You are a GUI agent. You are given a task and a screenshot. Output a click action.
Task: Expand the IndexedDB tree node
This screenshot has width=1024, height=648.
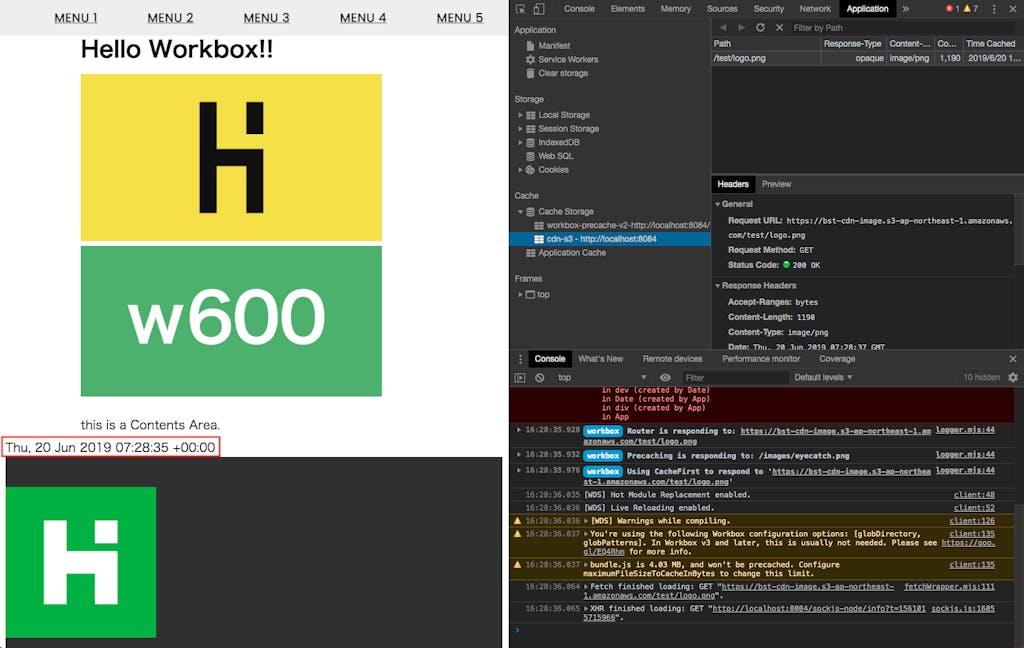point(520,142)
